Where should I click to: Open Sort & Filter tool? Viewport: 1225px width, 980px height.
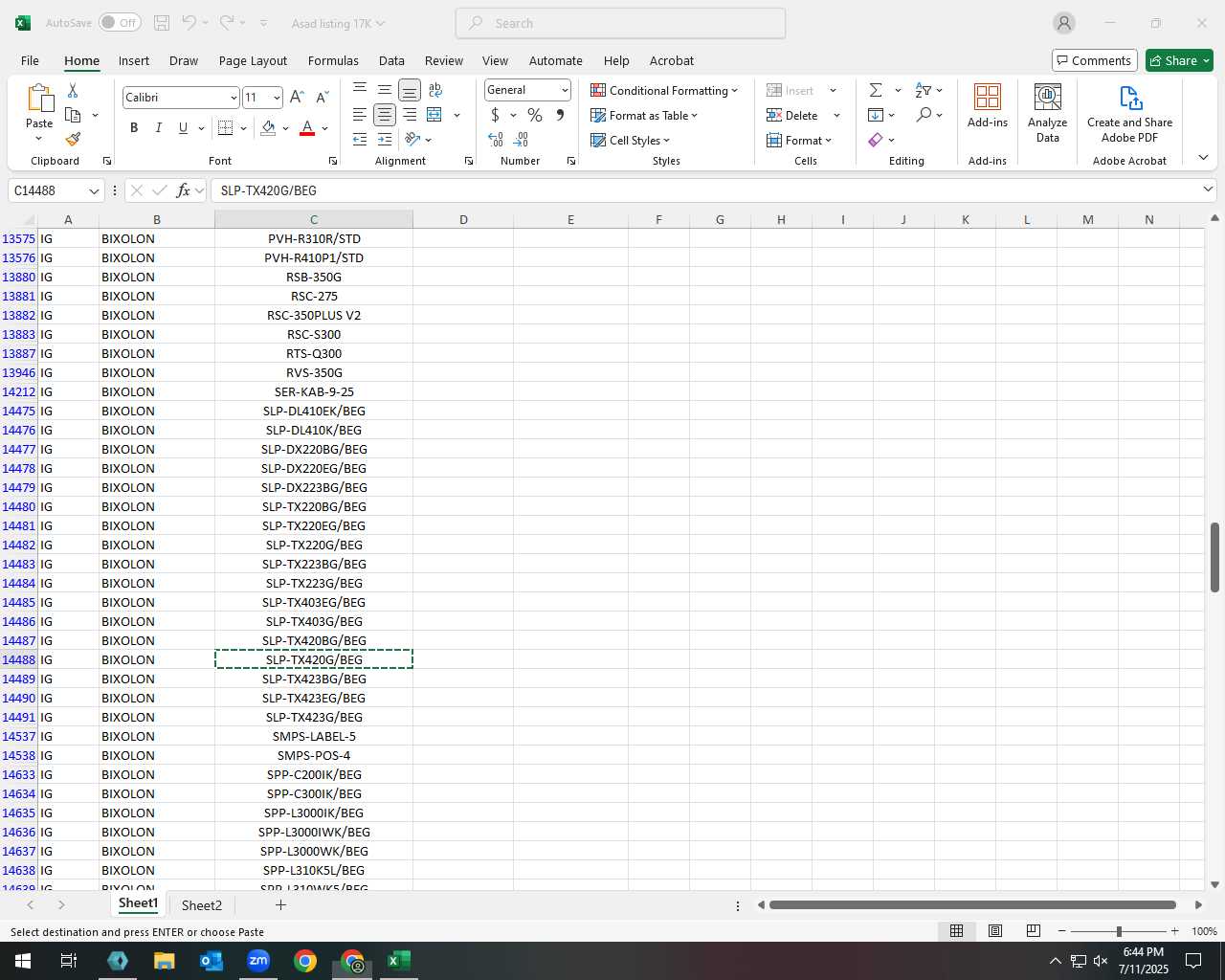pyautogui.click(x=924, y=90)
